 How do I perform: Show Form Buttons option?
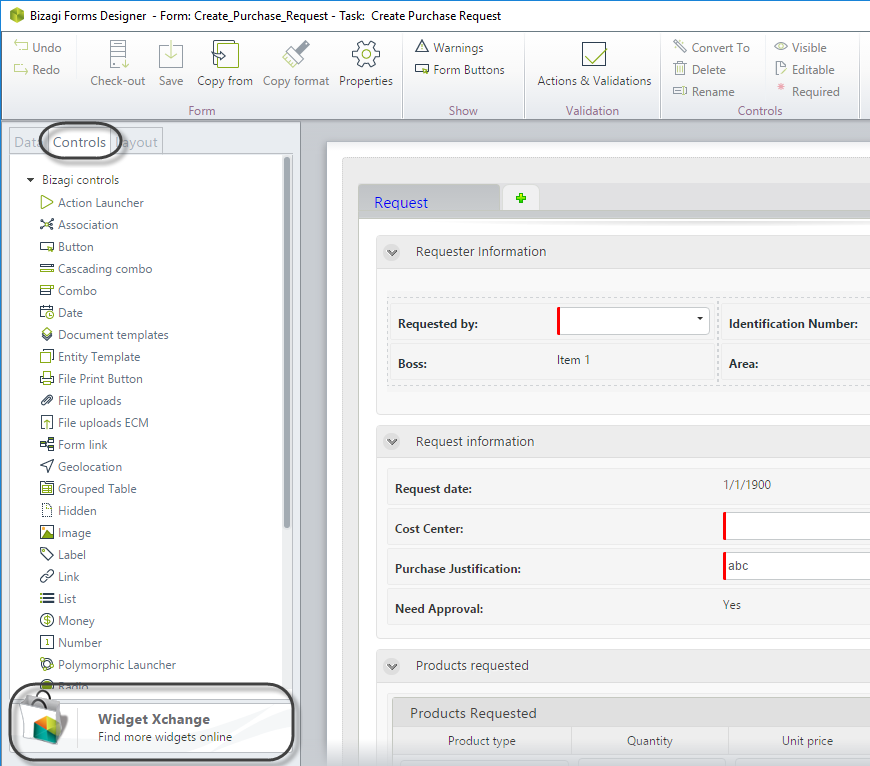pyautogui.click(x=460, y=70)
